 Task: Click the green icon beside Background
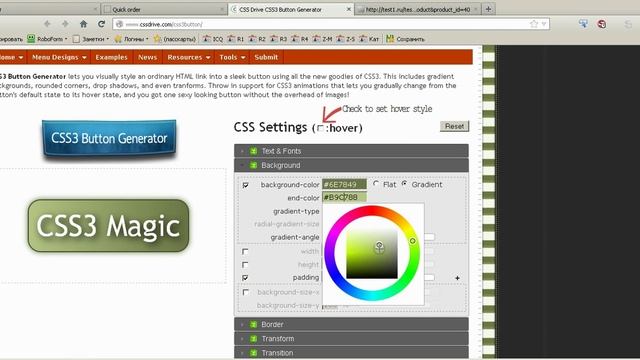[x=253, y=165]
